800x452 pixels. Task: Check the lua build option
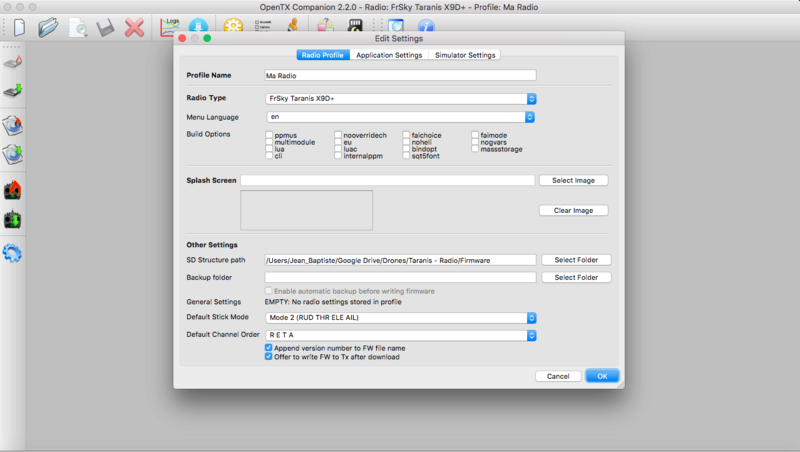pyautogui.click(x=269, y=149)
